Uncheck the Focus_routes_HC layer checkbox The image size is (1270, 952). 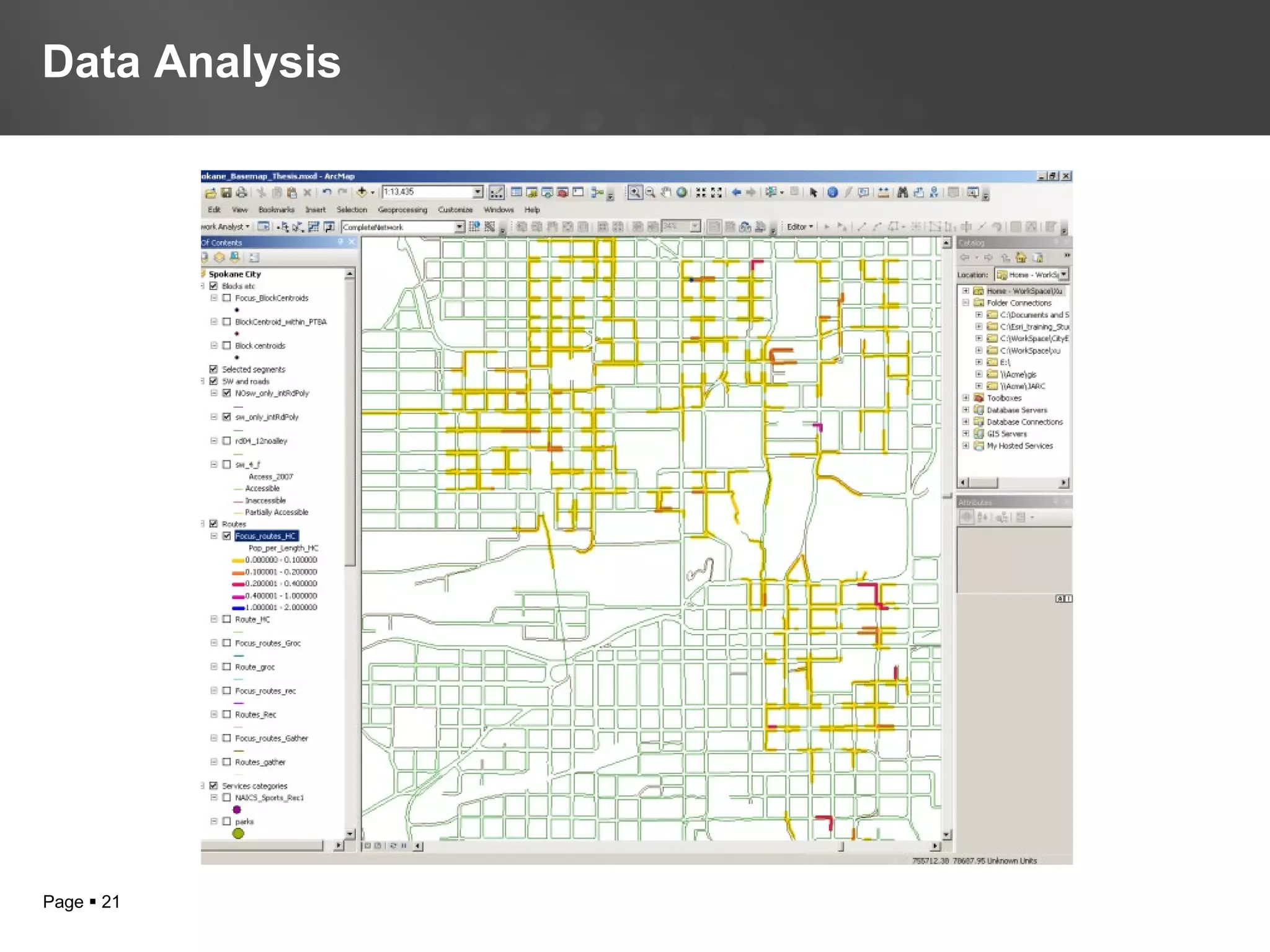(x=227, y=536)
